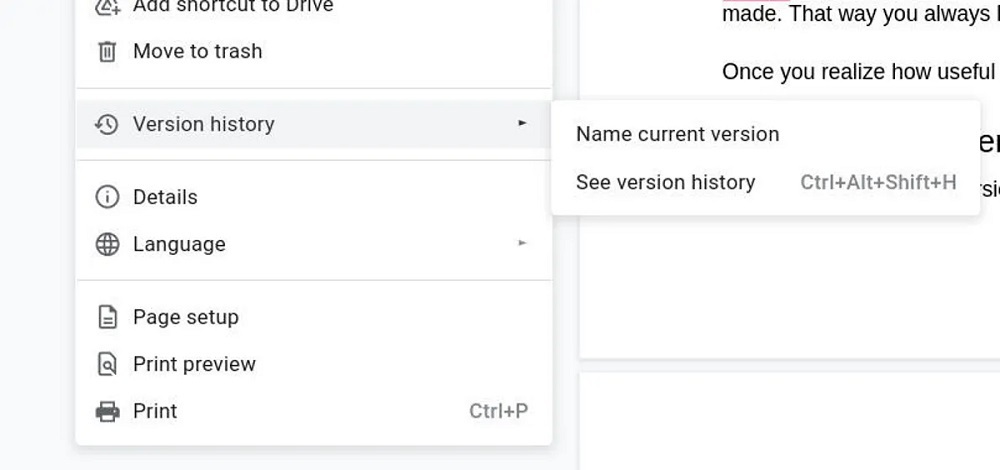Click the "Print preview" text label
The width and height of the screenshot is (1000, 470).
pyautogui.click(x=194, y=364)
